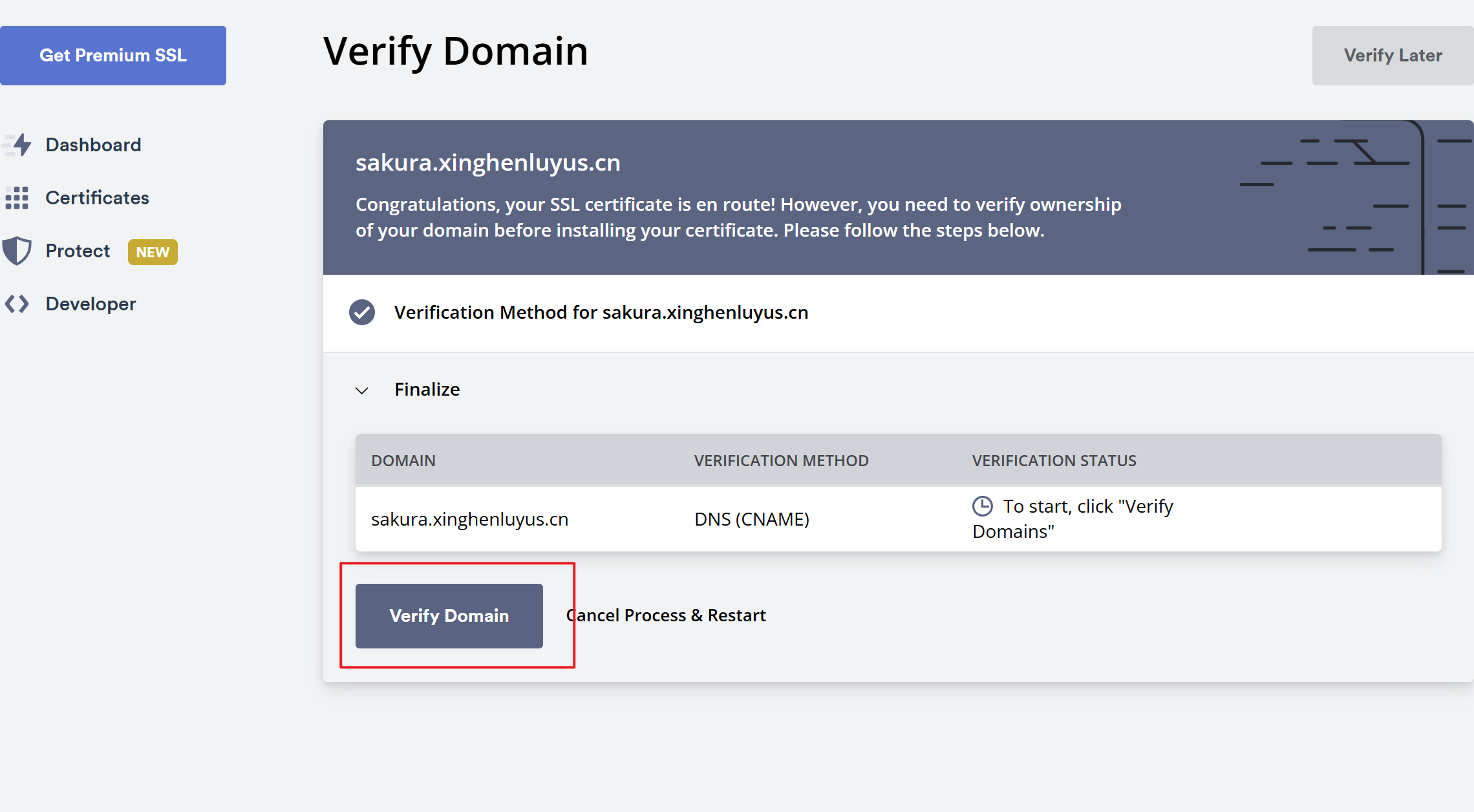Collapse the Finalize section chevron
Screen dimensions: 1474x812
(x=362, y=390)
